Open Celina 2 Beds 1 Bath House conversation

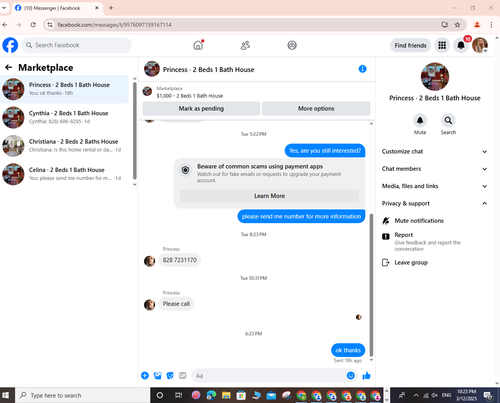tap(65, 174)
